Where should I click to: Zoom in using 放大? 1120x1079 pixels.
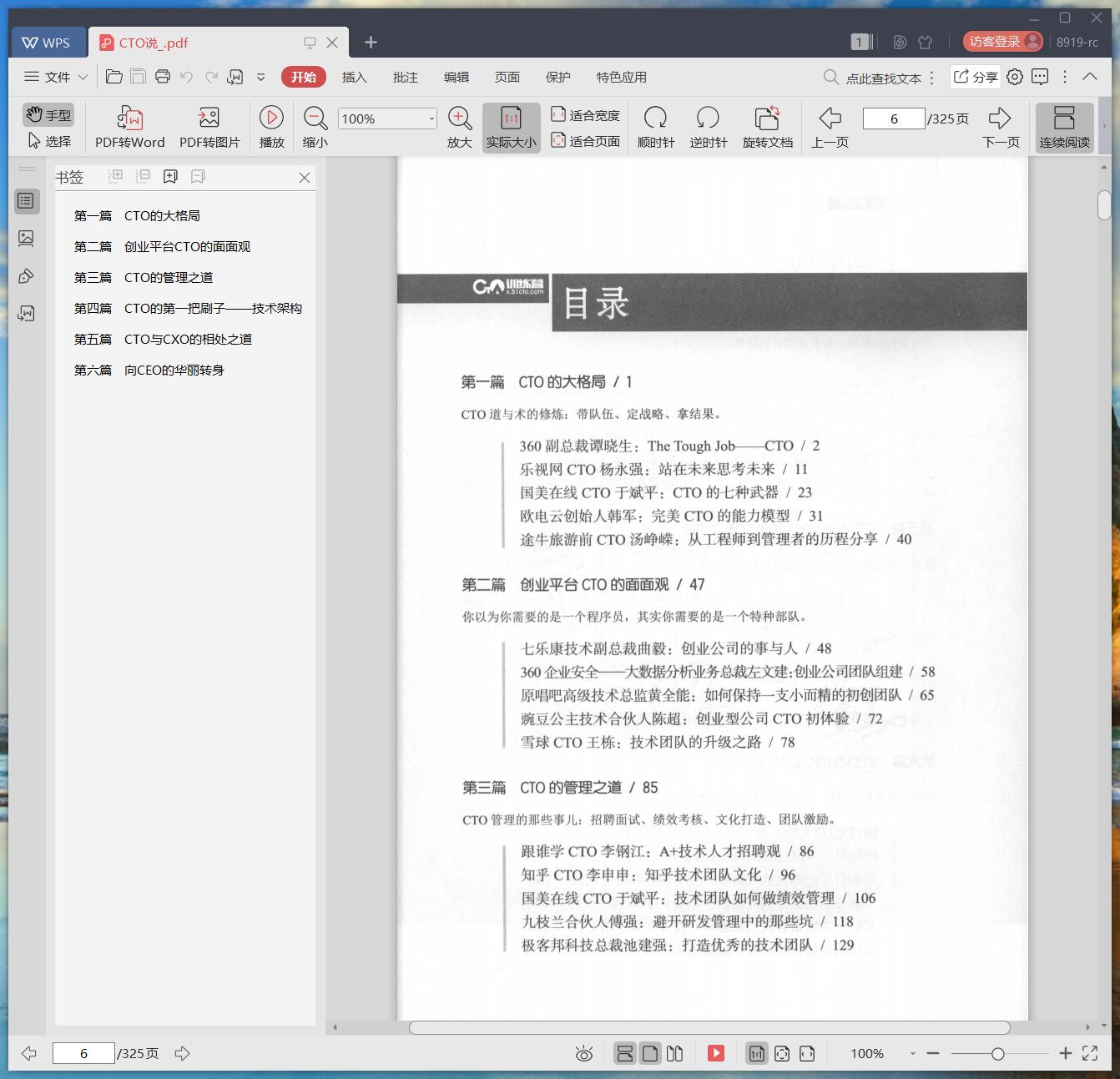[460, 128]
